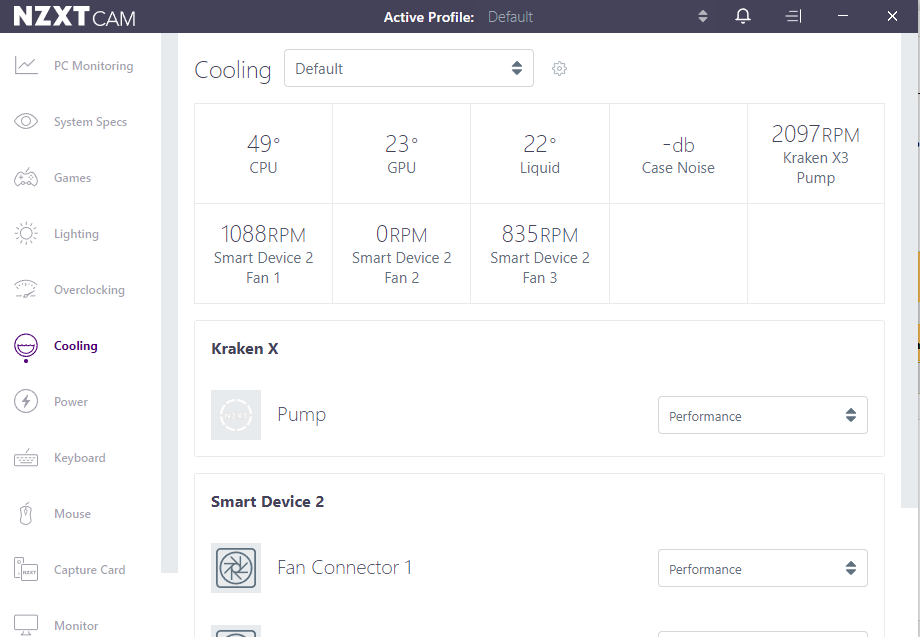Open cooling profile settings gear
Viewport: 920px width, 637px height.
(x=559, y=69)
